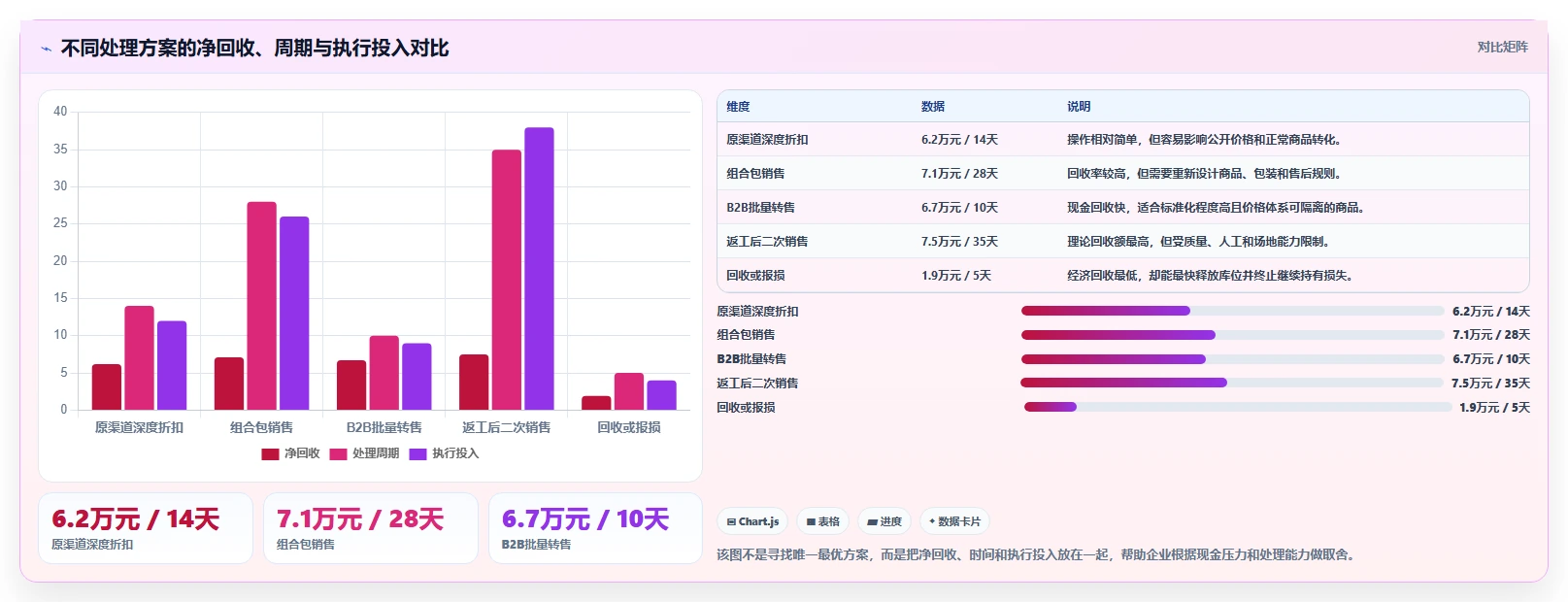This screenshot has height=602, width=1568.
Task: Click the 进度 tag
Action: pyautogui.click(x=884, y=521)
